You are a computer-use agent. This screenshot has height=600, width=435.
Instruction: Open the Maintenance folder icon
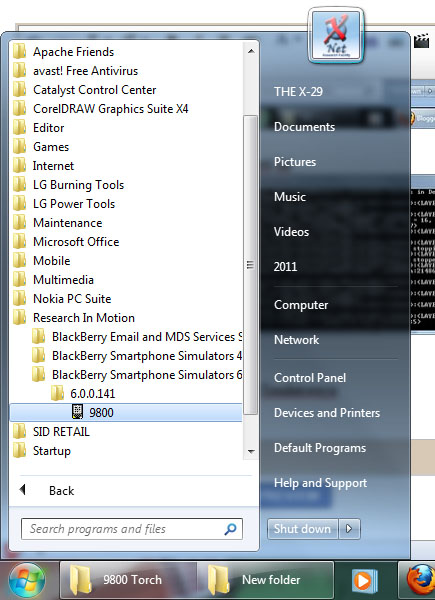(x=20, y=222)
